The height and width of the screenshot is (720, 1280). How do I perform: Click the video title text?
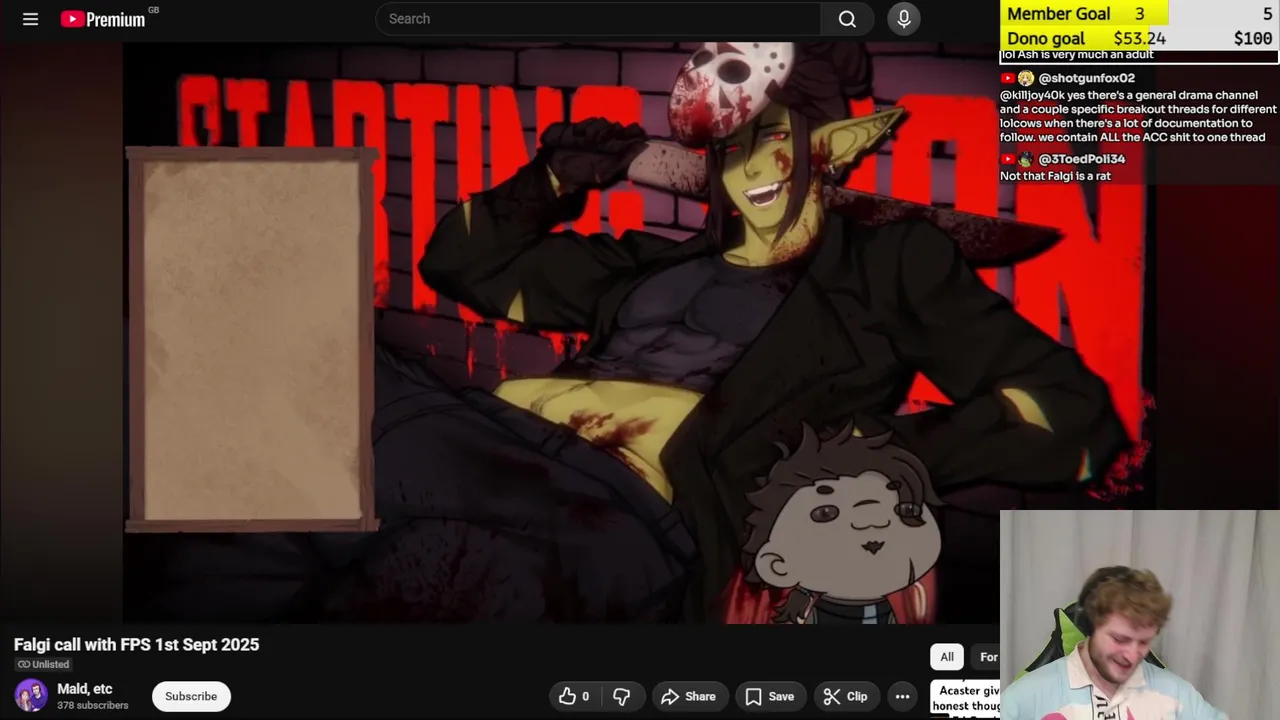coord(136,645)
